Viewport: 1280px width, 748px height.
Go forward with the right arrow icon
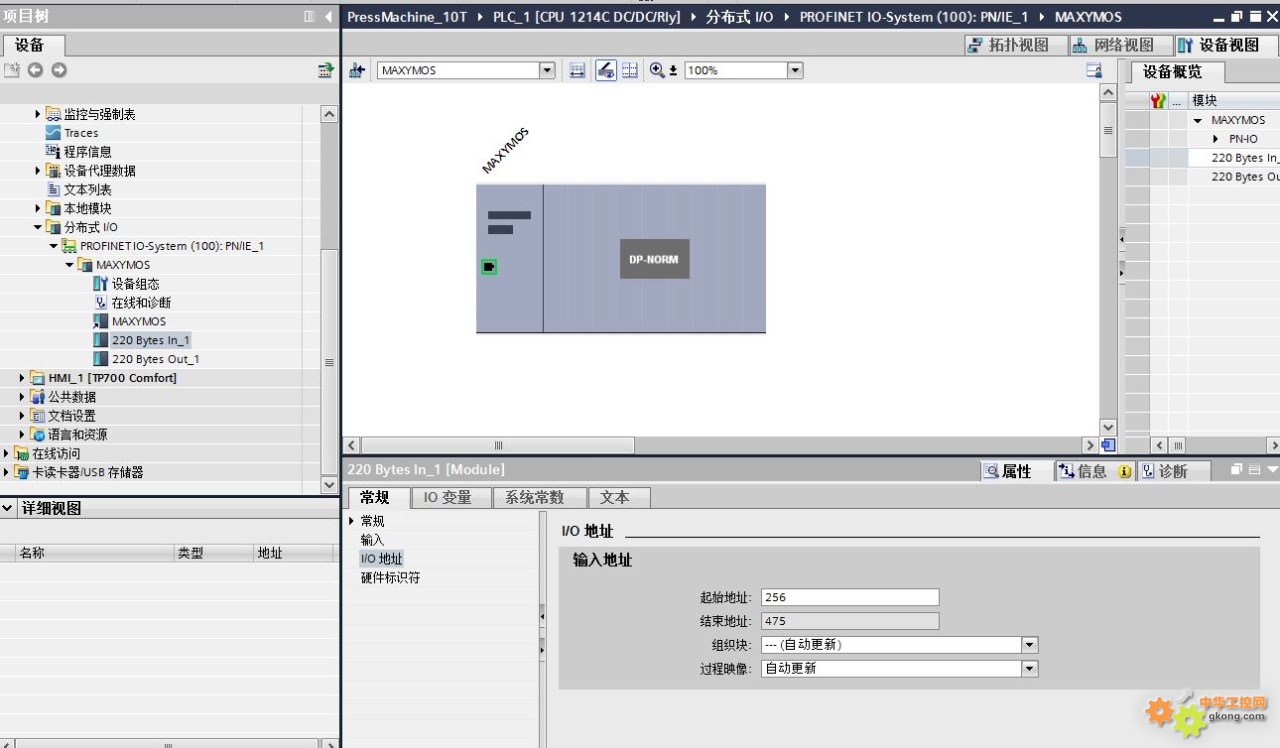tap(59, 70)
